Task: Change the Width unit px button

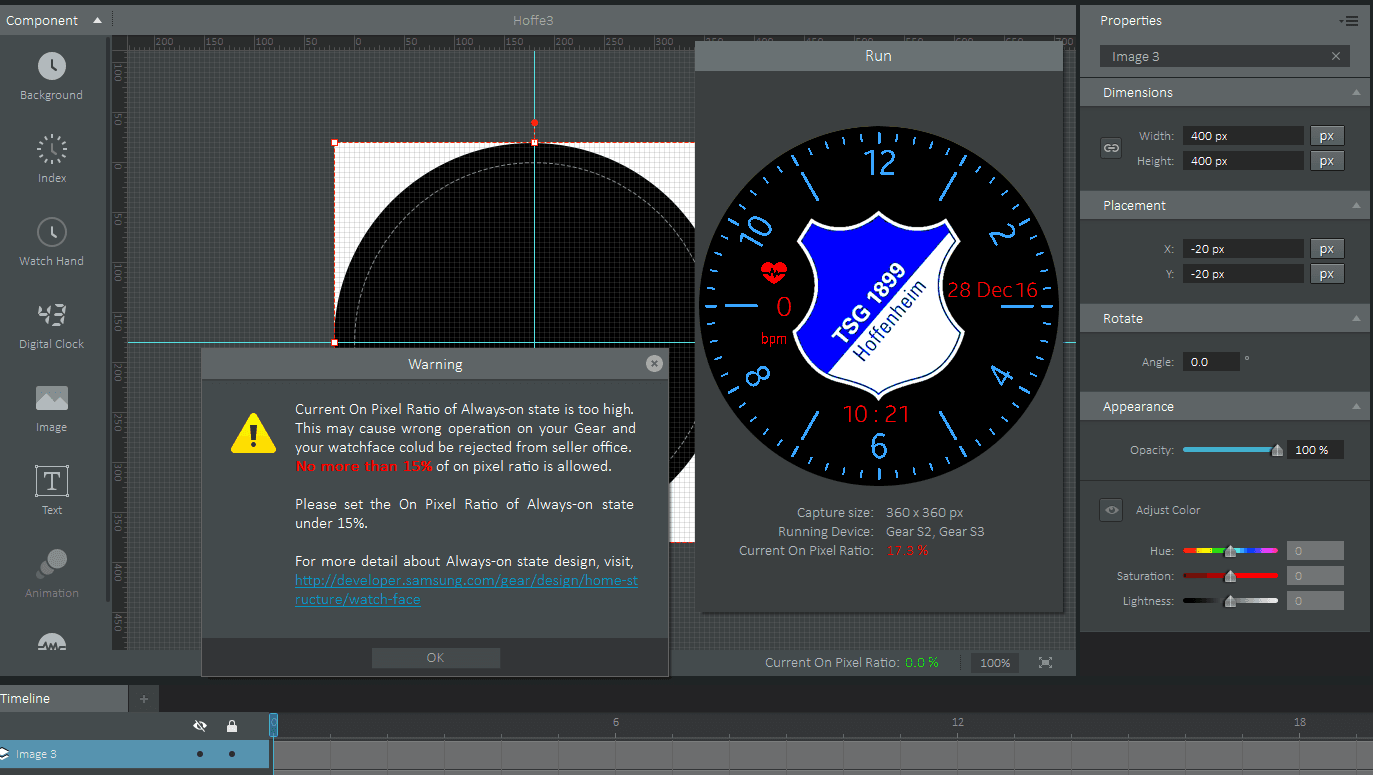Action: click(1327, 136)
